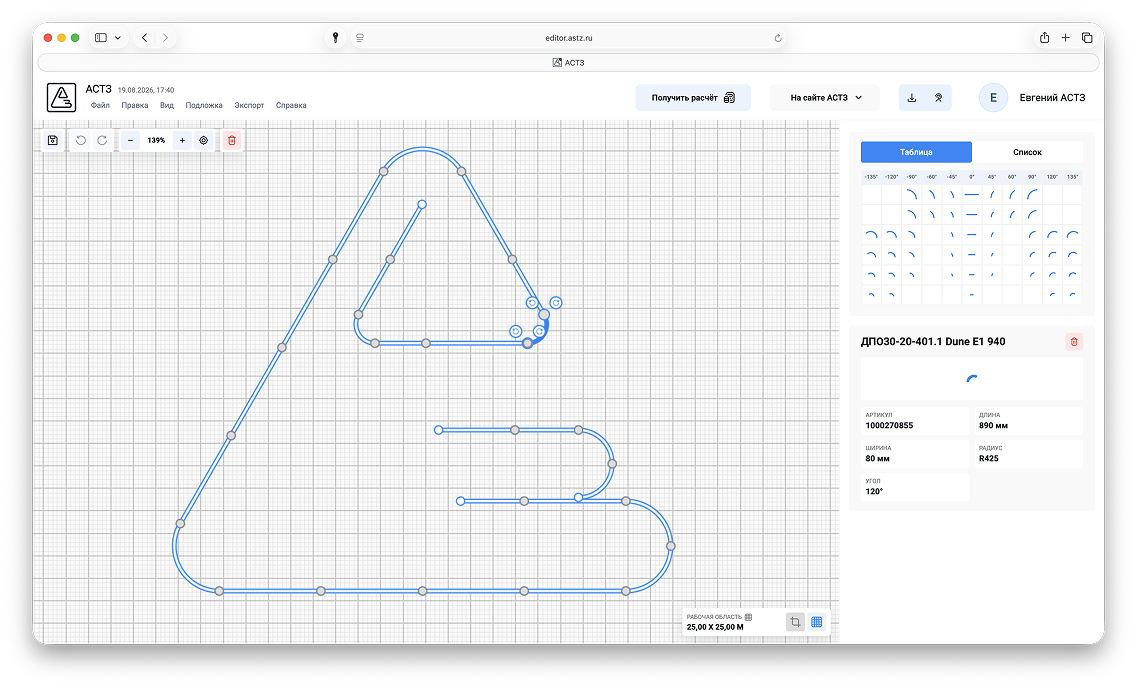Redo the last undone action
The height and width of the screenshot is (688, 1137).
point(102,141)
